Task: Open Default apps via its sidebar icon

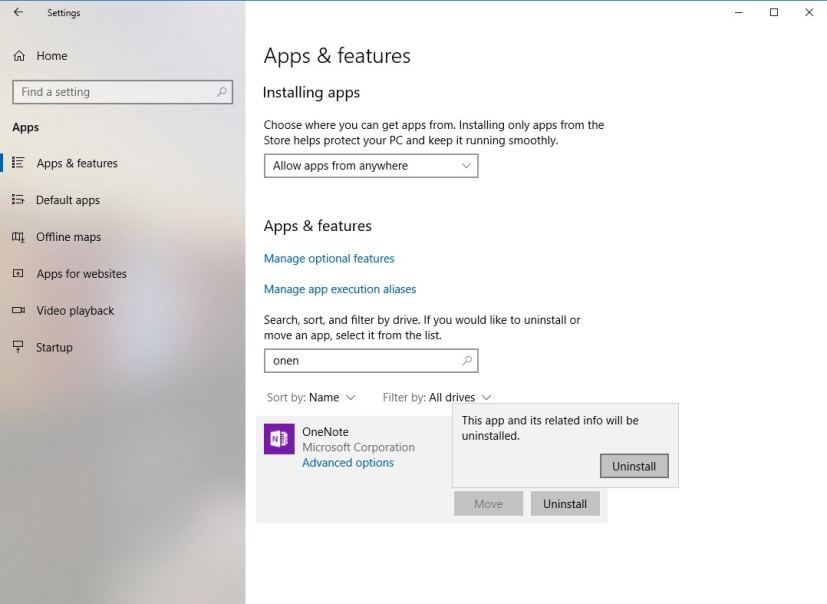Action: (x=20, y=200)
